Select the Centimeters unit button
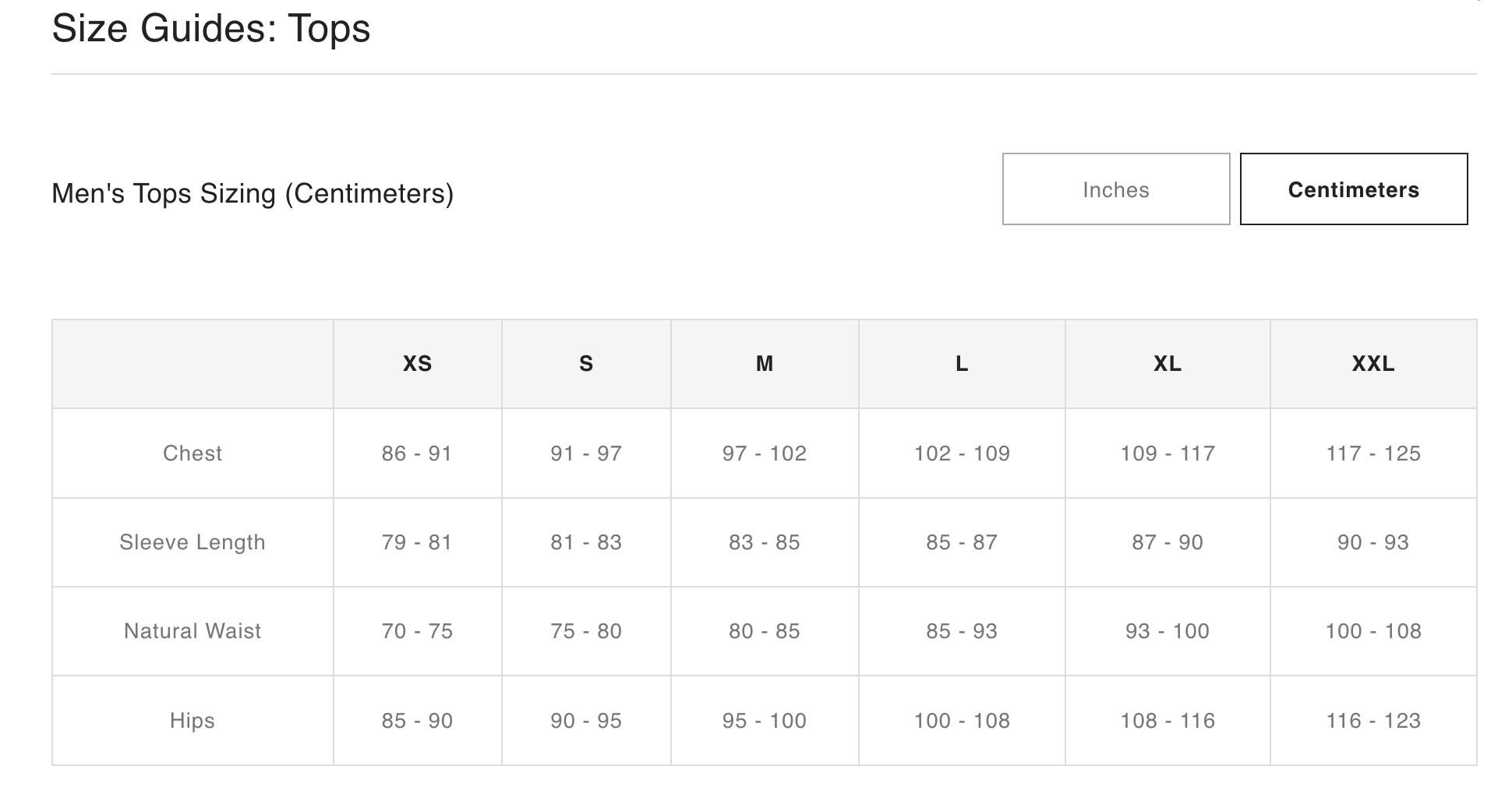 (x=1353, y=189)
